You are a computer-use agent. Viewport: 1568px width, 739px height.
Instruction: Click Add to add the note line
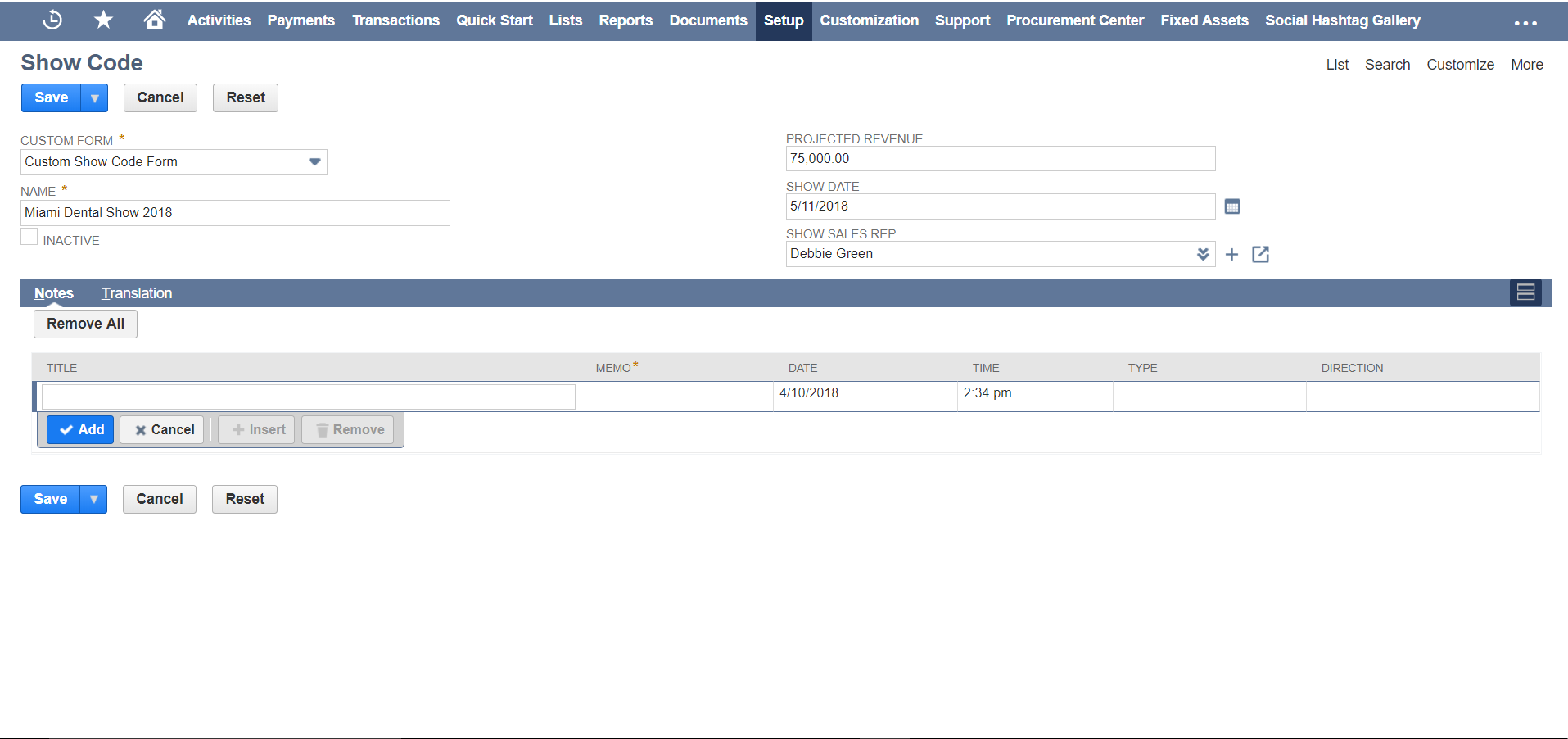click(80, 430)
